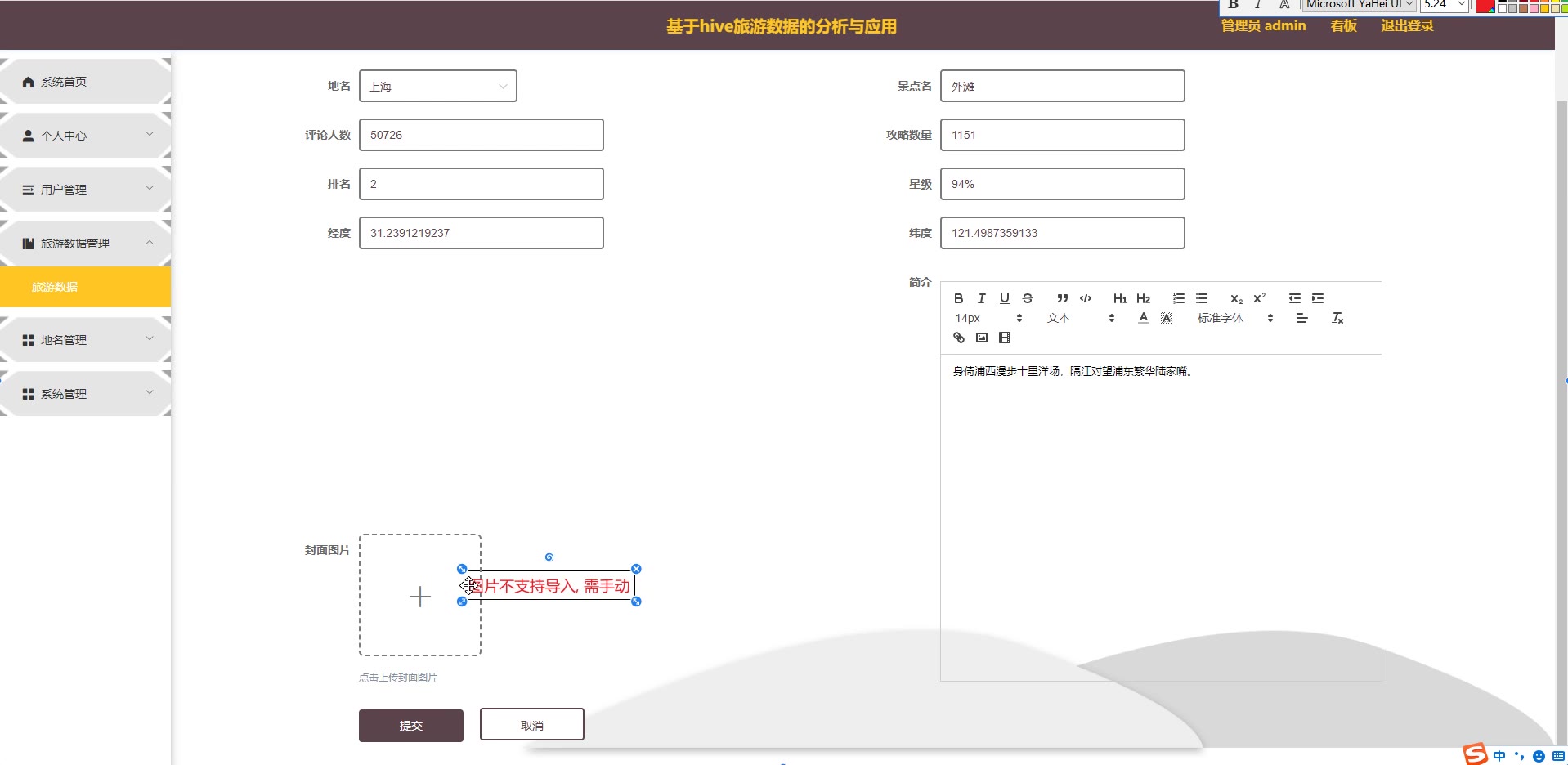The height and width of the screenshot is (765, 1568).
Task: Focus the 经度 field with 31.2391219237
Action: click(x=482, y=233)
